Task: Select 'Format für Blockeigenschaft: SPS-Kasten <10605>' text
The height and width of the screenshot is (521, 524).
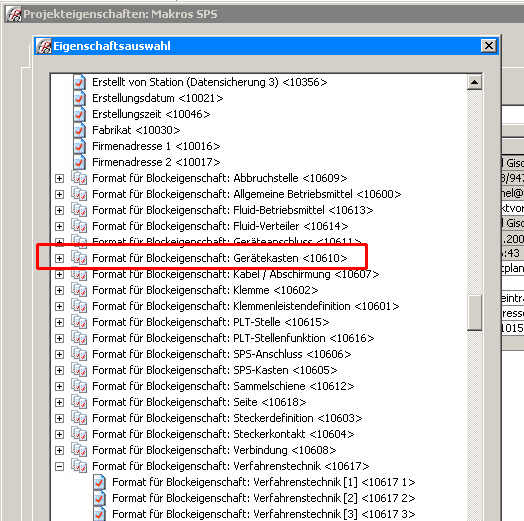Action: tap(215, 370)
